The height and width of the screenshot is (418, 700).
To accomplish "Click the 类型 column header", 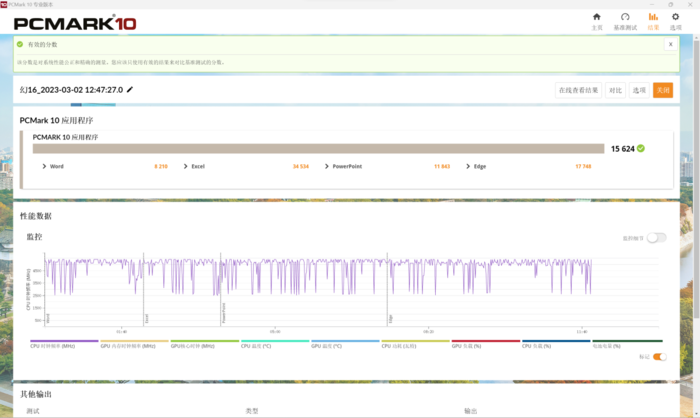I will pos(252,411).
